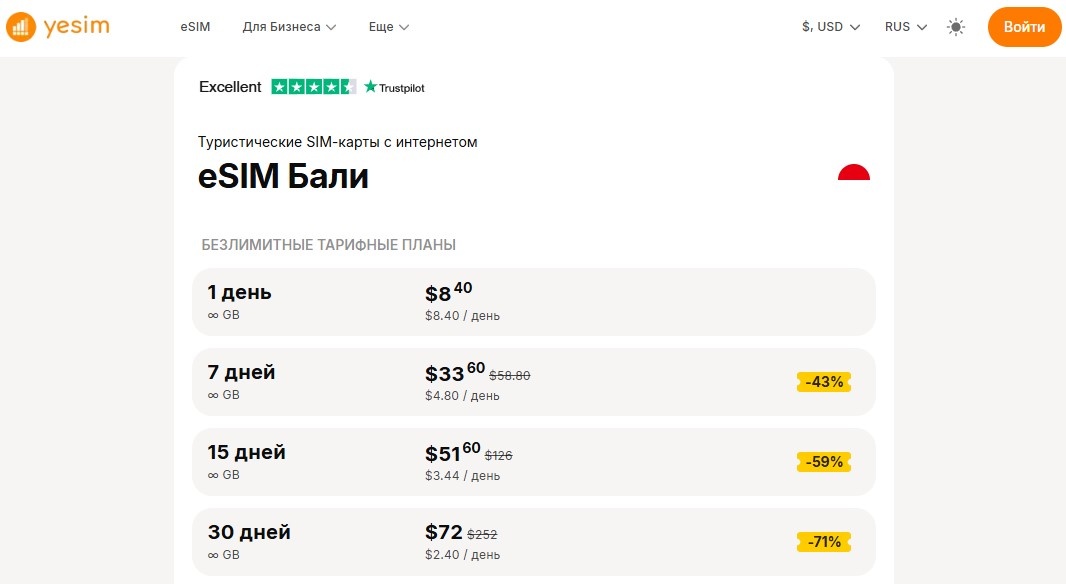Choose the 15 дней unlimited plan
Viewport: 1066px width, 584px height.
click(534, 462)
